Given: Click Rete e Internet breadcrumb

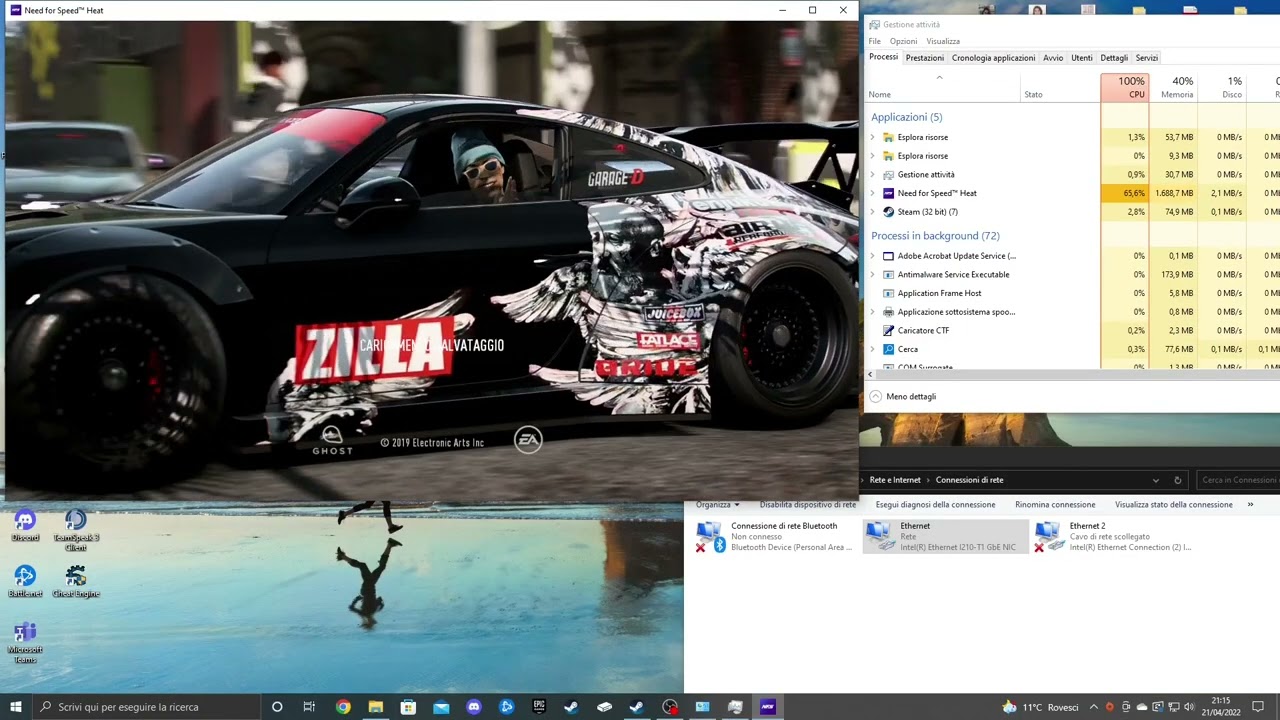Looking at the screenshot, I should pos(895,480).
